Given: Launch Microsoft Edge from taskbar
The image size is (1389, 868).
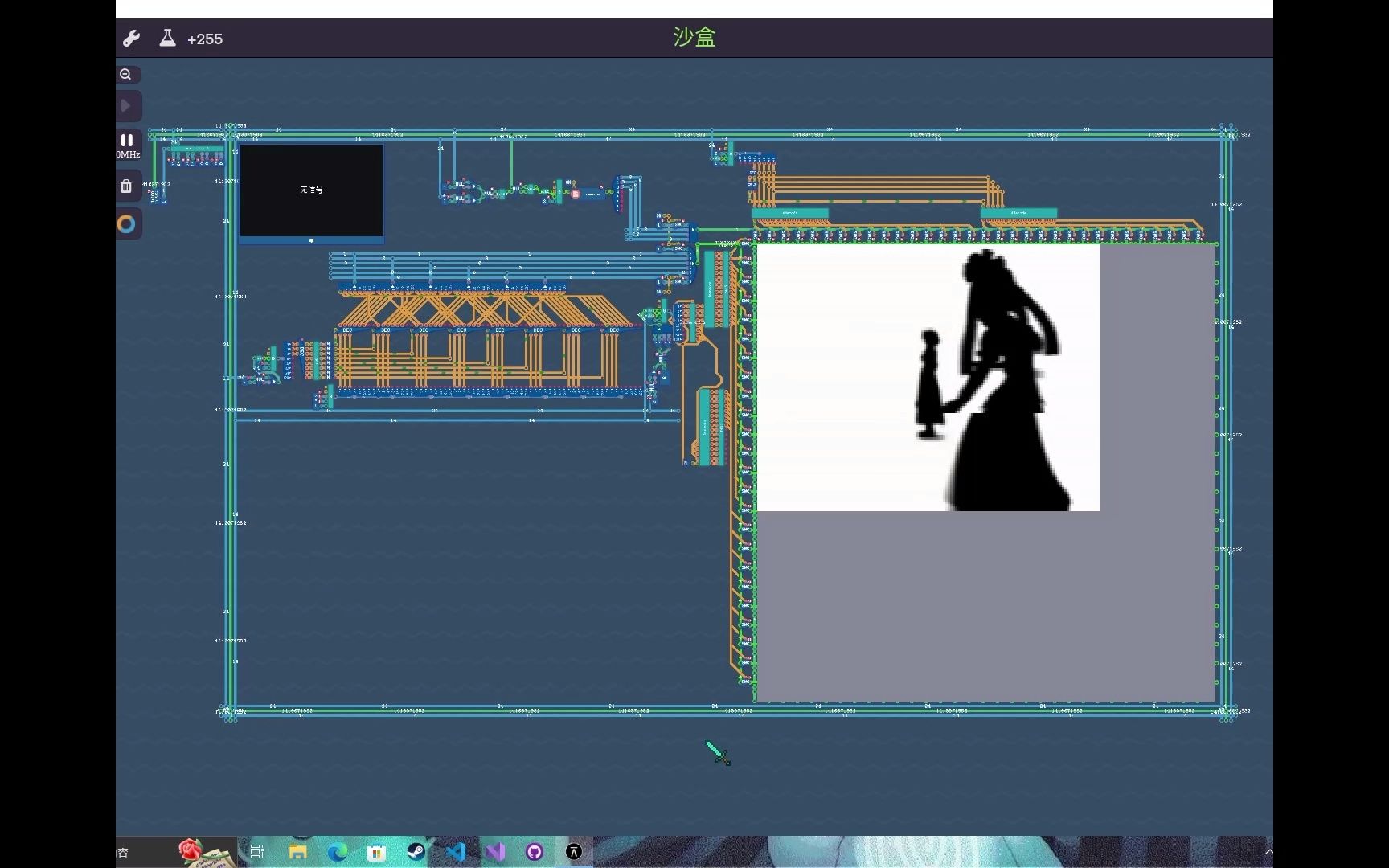Looking at the screenshot, I should 338,852.
